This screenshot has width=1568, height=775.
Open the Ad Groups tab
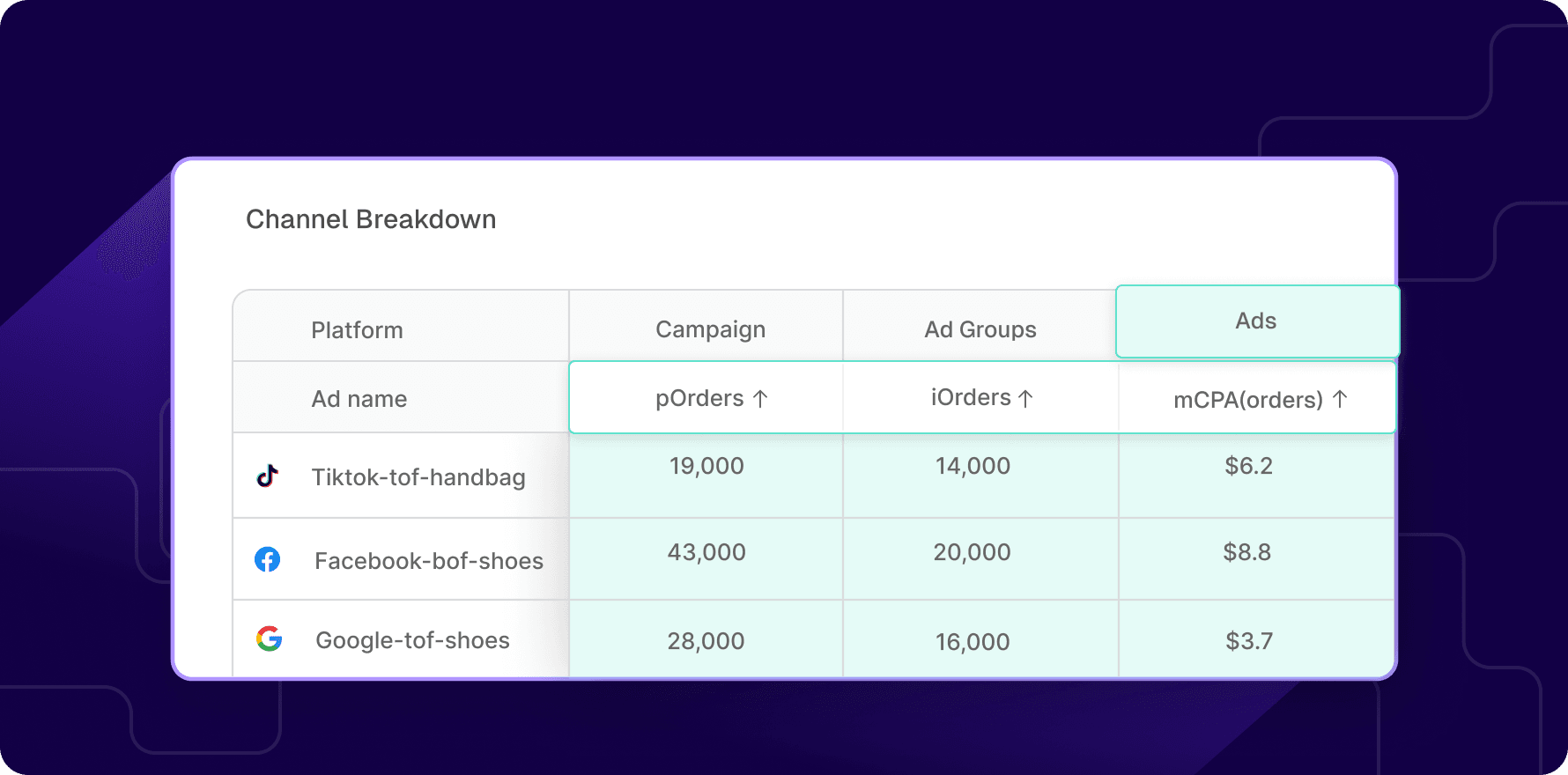(980, 329)
